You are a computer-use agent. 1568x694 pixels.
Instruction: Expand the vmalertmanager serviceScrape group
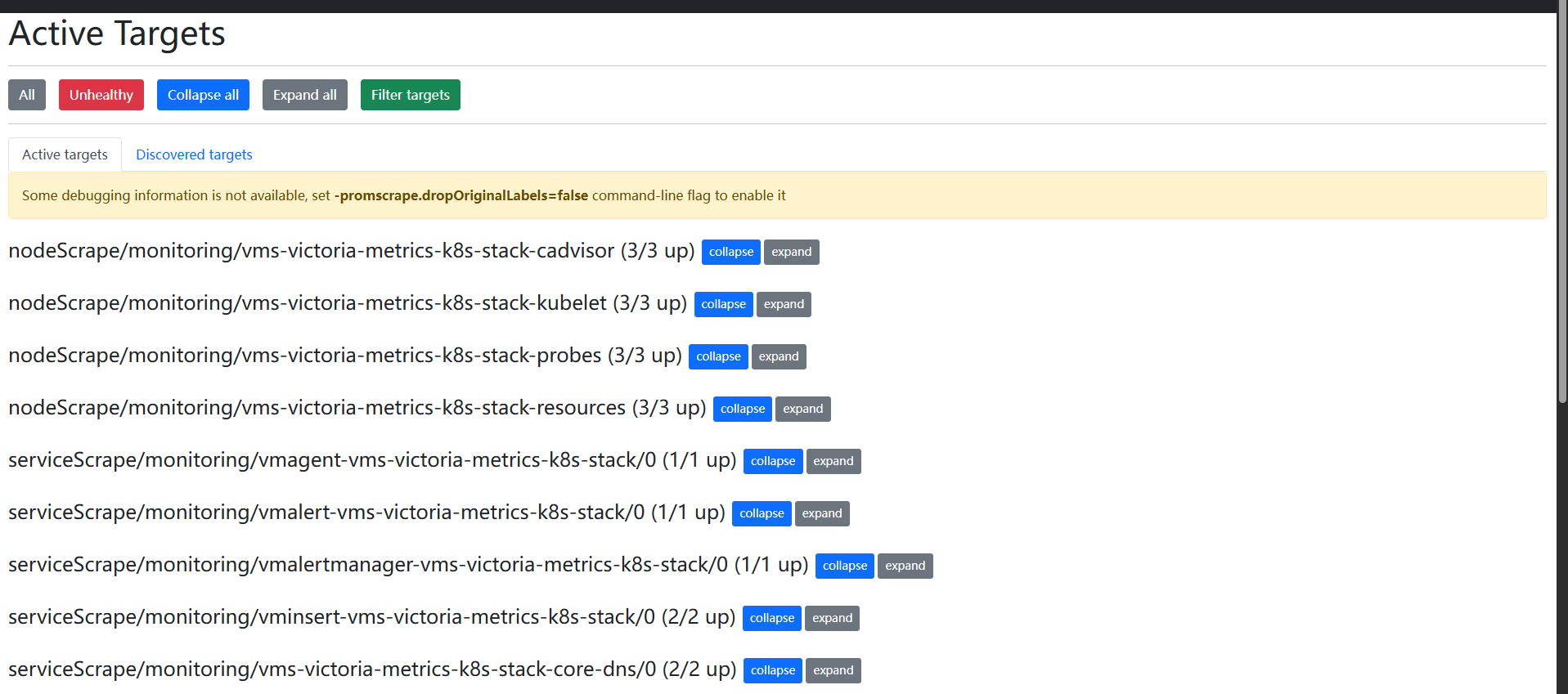pyautogui.click(x=905, y=566)
